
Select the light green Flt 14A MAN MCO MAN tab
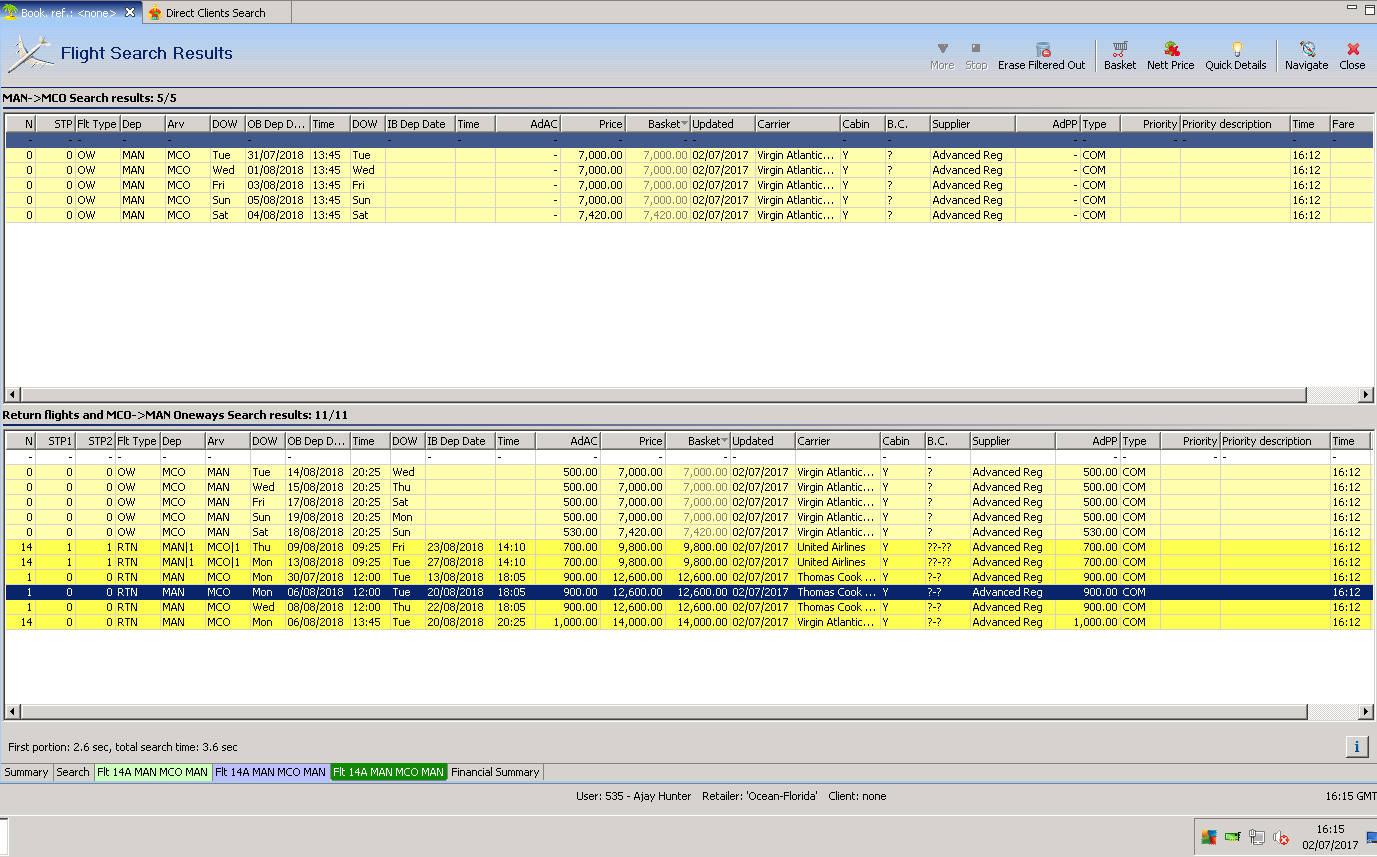(153, 772)
